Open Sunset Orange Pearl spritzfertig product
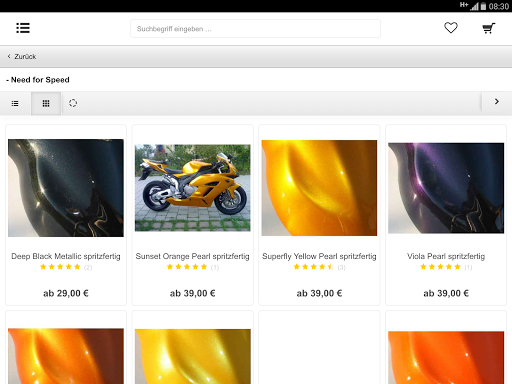The image size is (512, 384). tap(192, 256)
